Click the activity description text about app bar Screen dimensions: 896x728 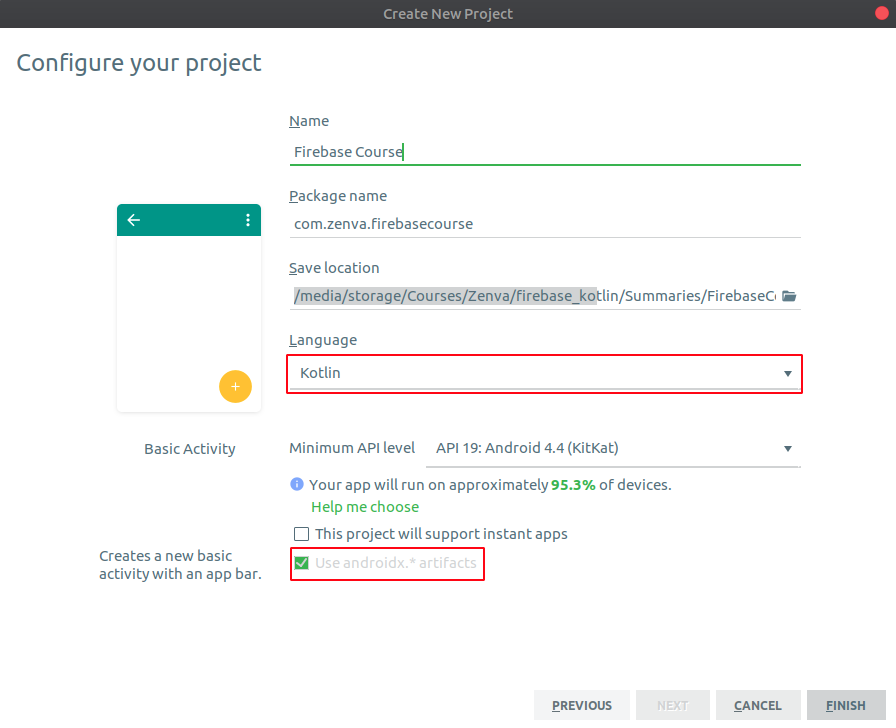[180, 565]
